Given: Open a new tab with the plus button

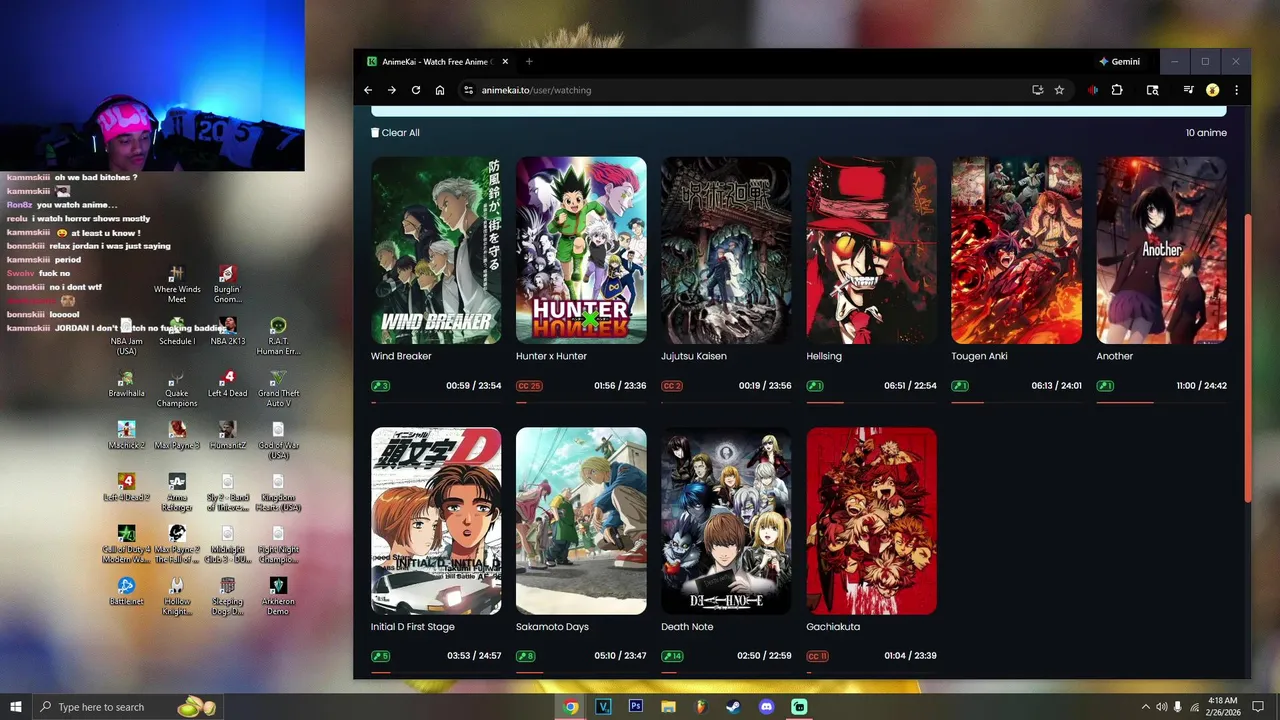Looking at the screenshot, I should (x=529, y=62).
